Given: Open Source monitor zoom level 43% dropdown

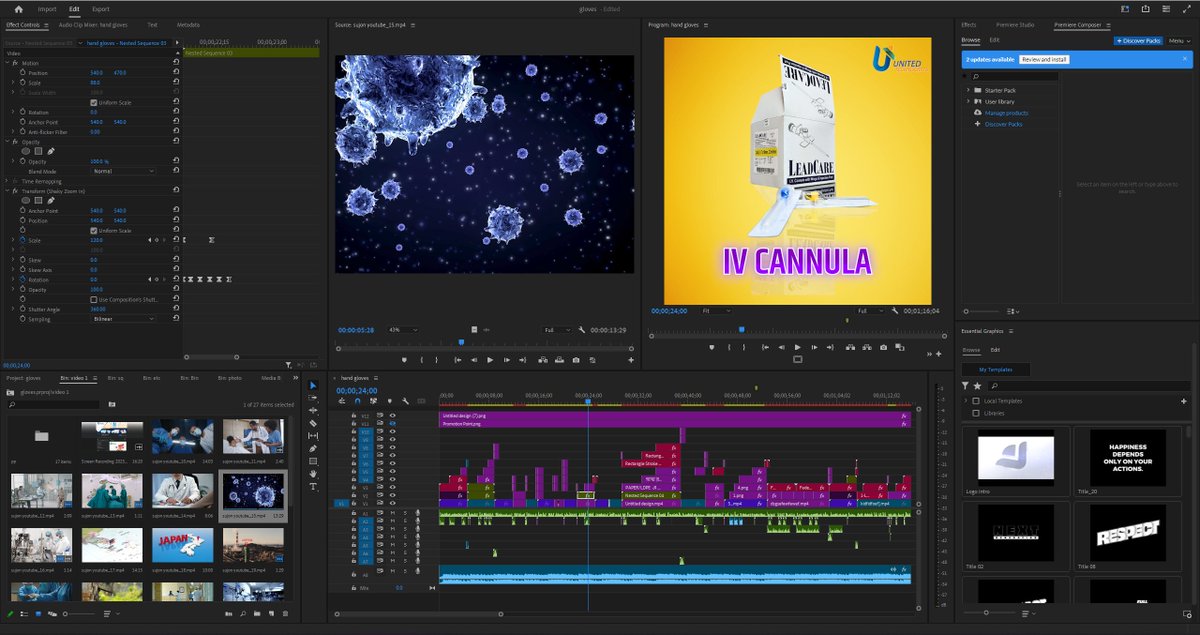Looking at the screenshot, I should 403,329.
